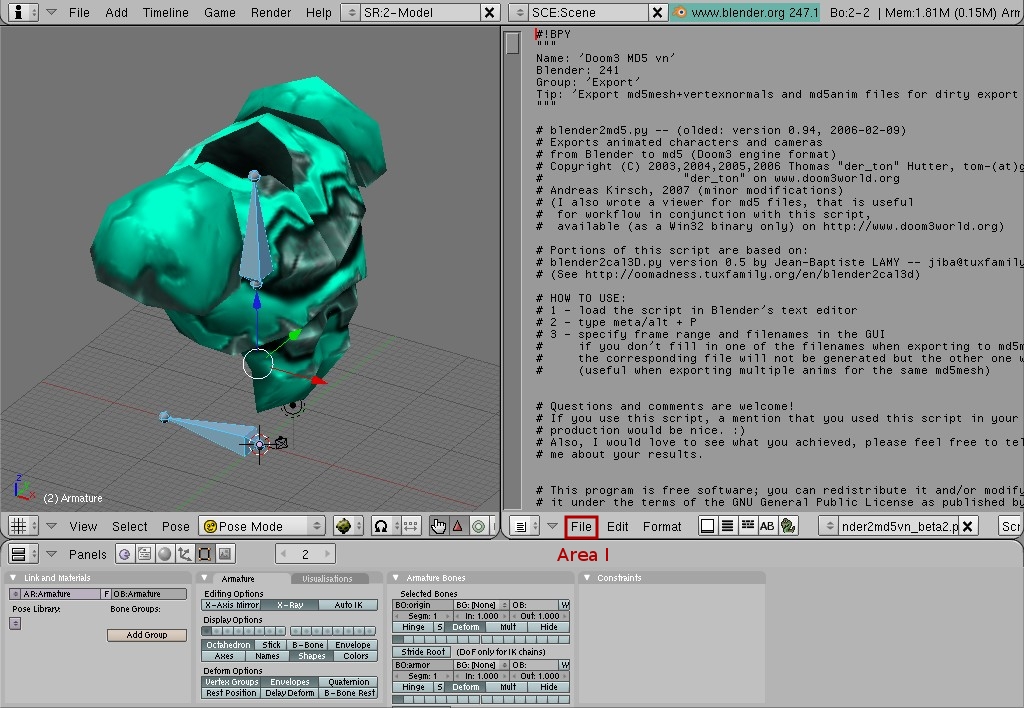The height and width of the screenshot is (708, 1024).
Task: Open the SR:2-Model screen selector arrows
Action: [351, 12]
